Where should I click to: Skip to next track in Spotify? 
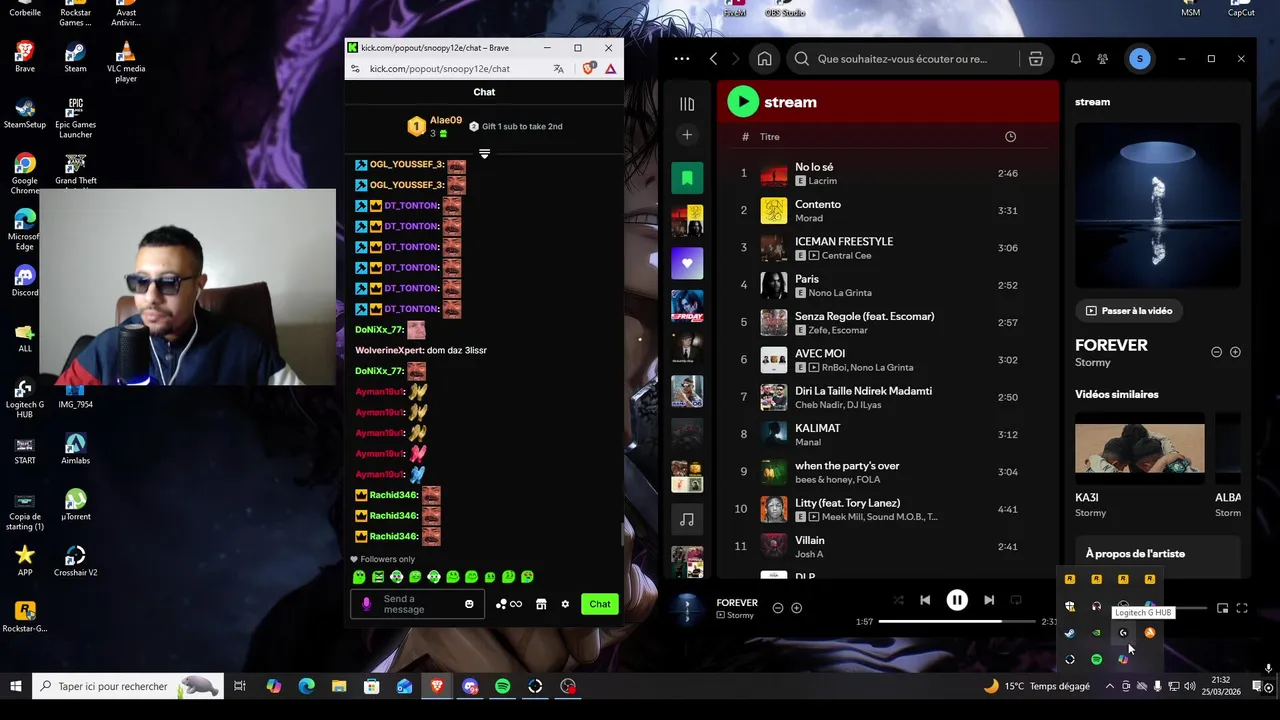[989, 600]
